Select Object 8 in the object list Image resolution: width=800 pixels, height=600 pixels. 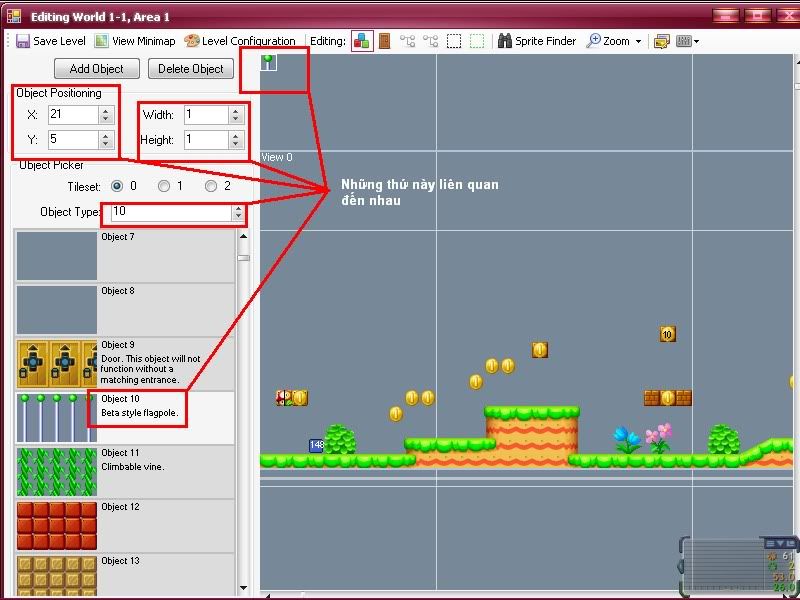click(x=125, y=310)
